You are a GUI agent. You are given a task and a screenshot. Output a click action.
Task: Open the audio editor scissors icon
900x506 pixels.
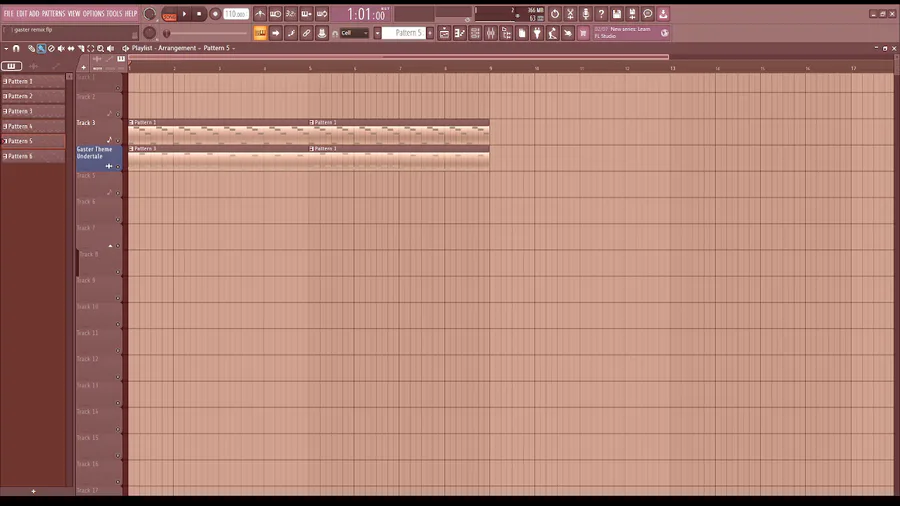point(570,14)
